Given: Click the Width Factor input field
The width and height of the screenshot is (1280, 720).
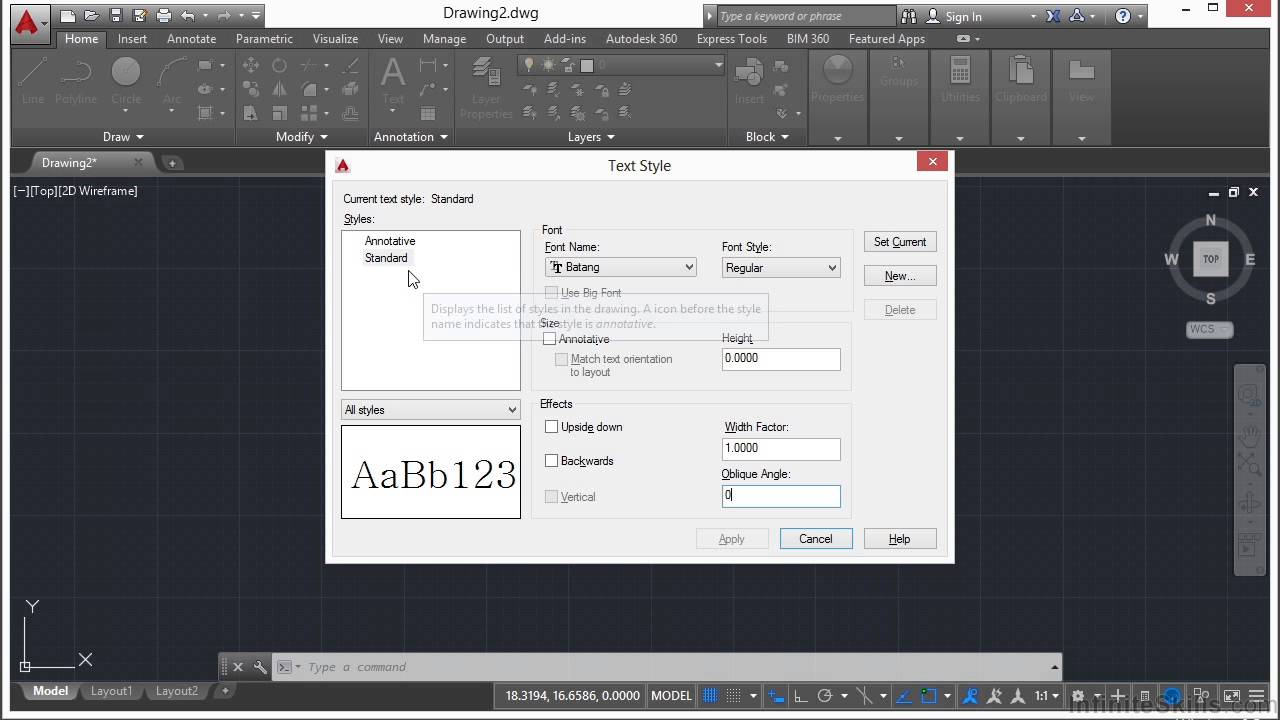Looking at the screenshot, I should point(781,448).
